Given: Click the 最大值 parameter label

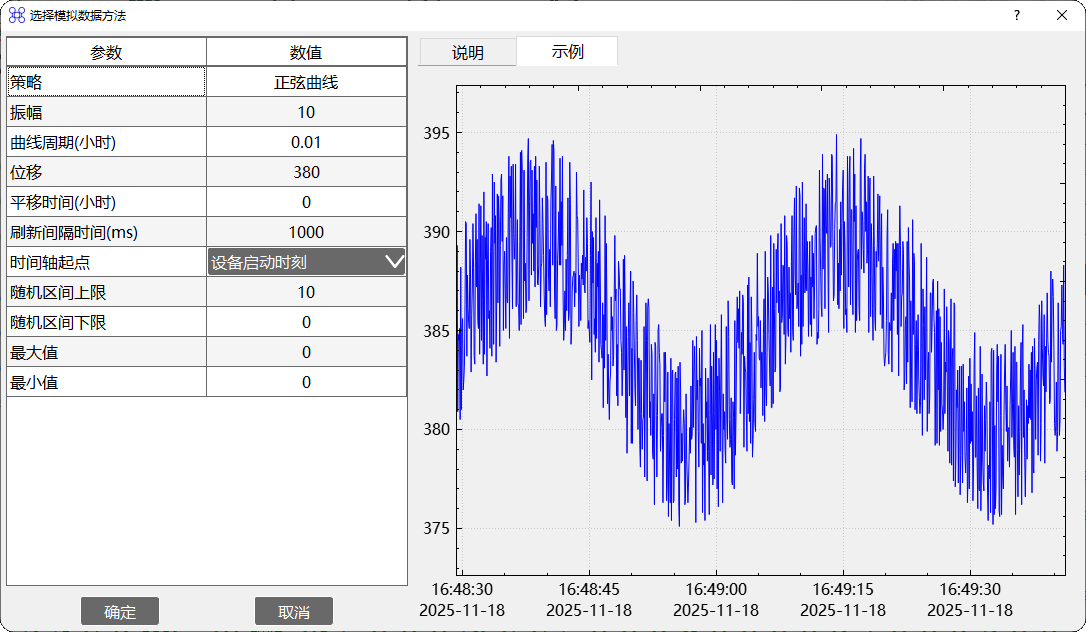Looking at the screenshot, I should [34, 352].
